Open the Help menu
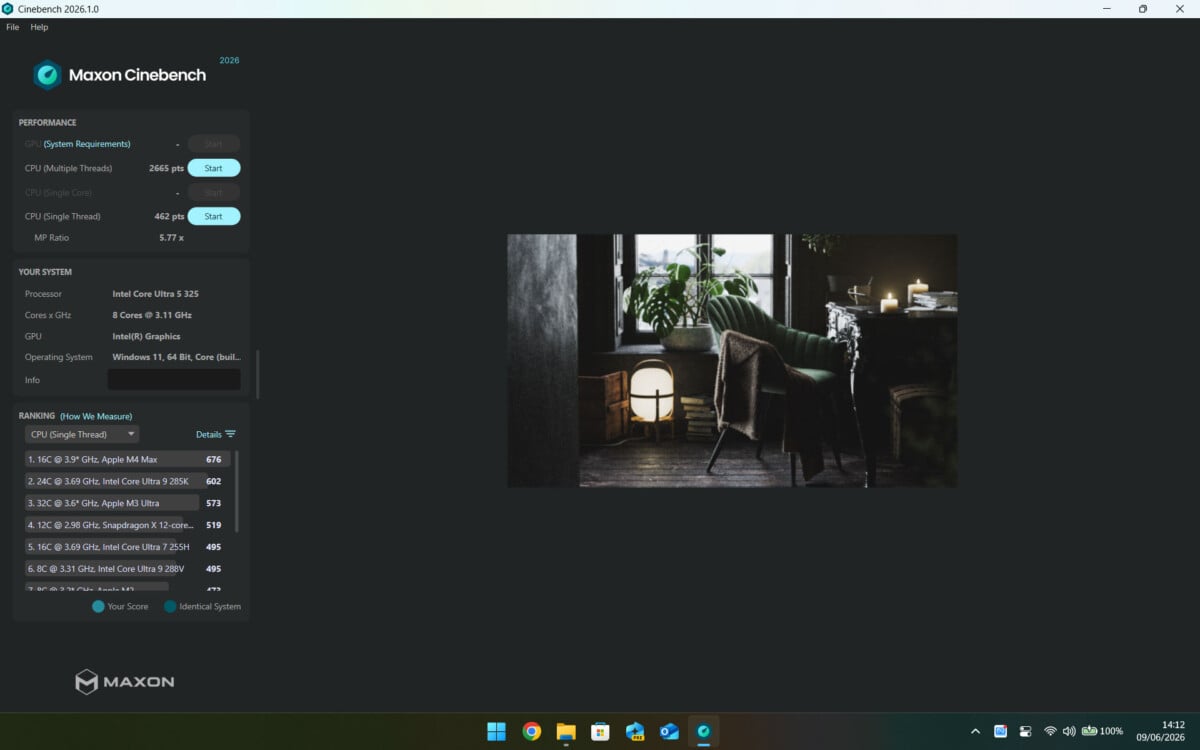The image size is (1200, 750). pyautogui.click(x=39, y=27)
